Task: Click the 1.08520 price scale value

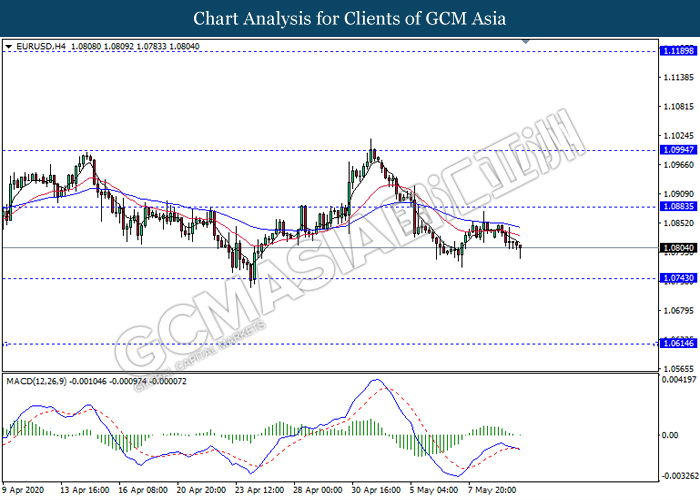Action: click(x=679, y=223)
